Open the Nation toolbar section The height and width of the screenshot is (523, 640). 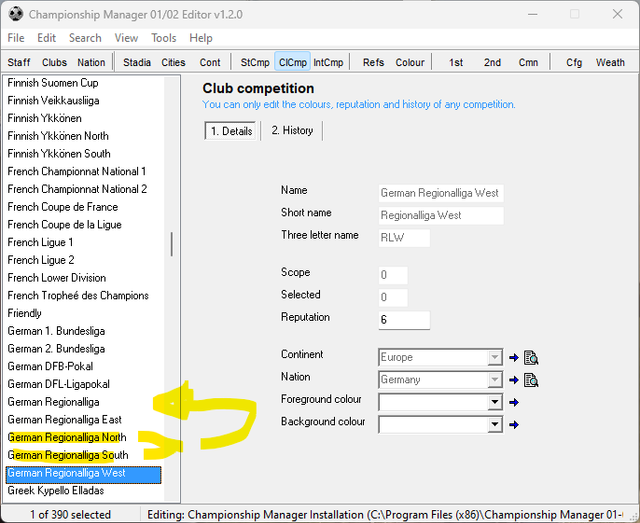point(91,62)
